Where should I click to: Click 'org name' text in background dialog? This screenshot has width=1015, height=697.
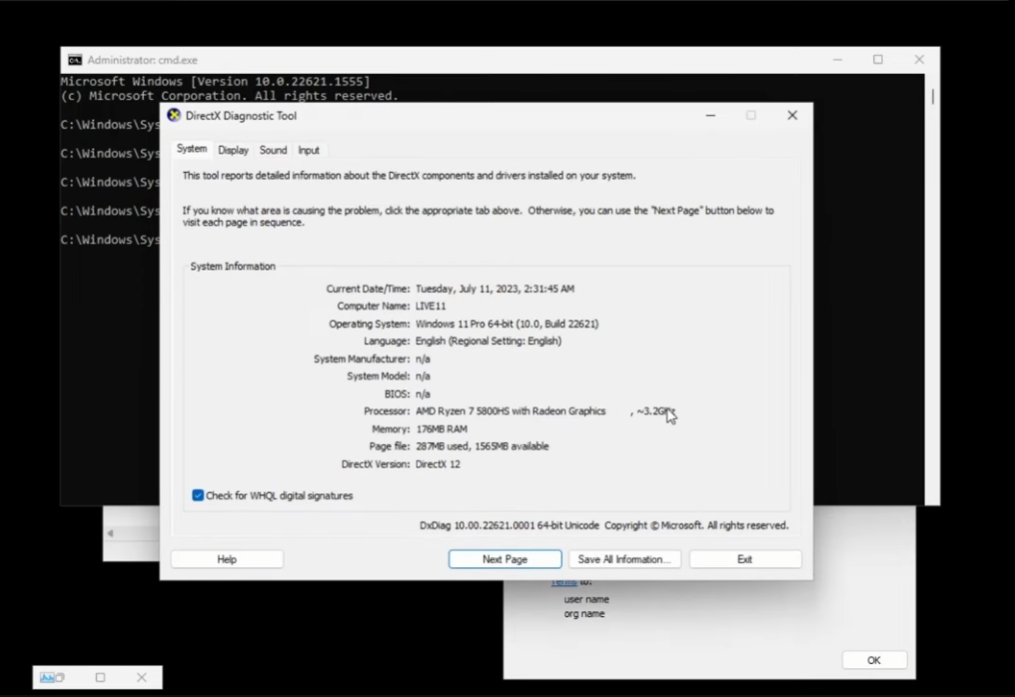(x=584, y=614)
